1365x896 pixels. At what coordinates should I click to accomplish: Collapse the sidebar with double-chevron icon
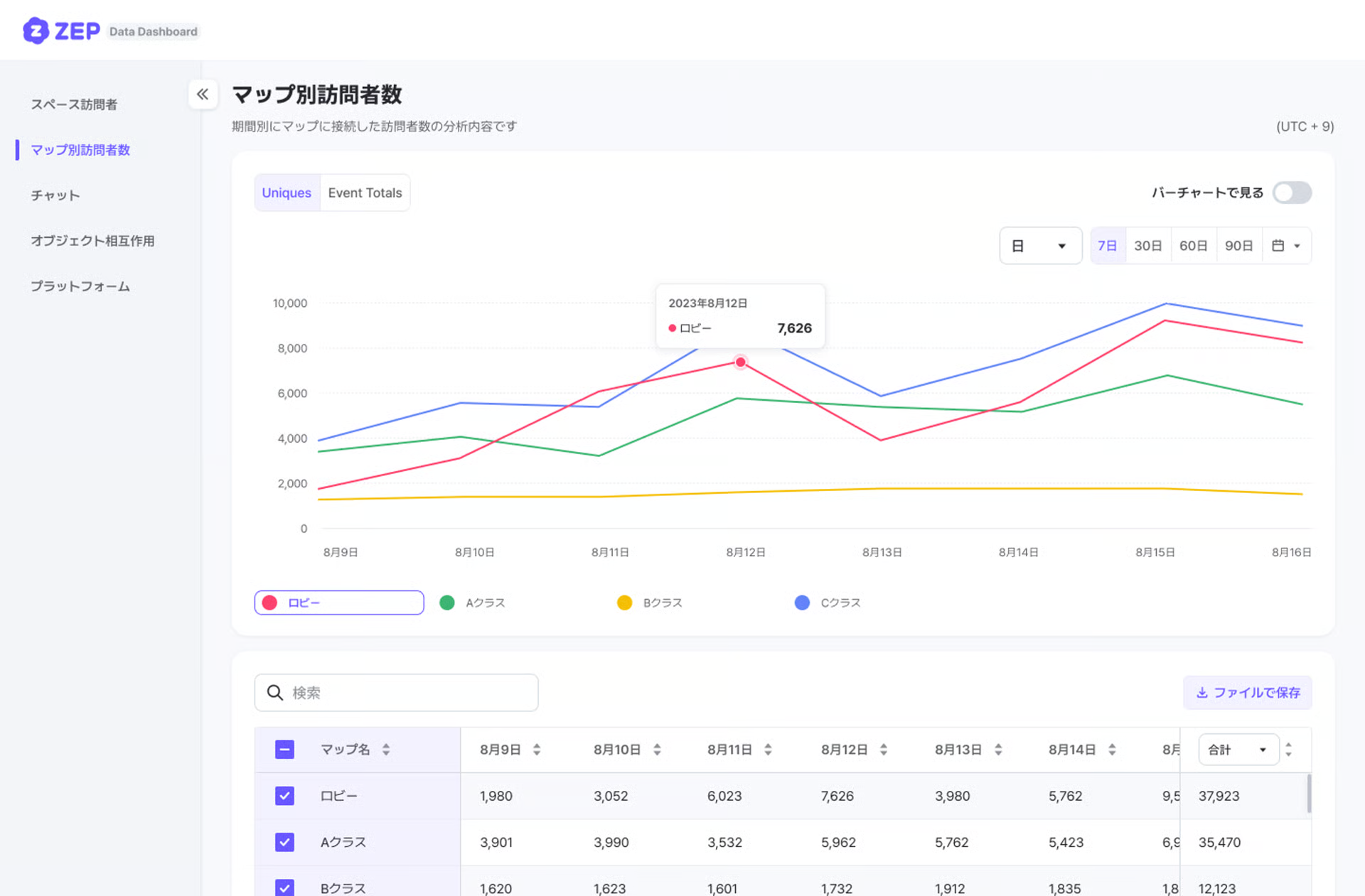203,95
